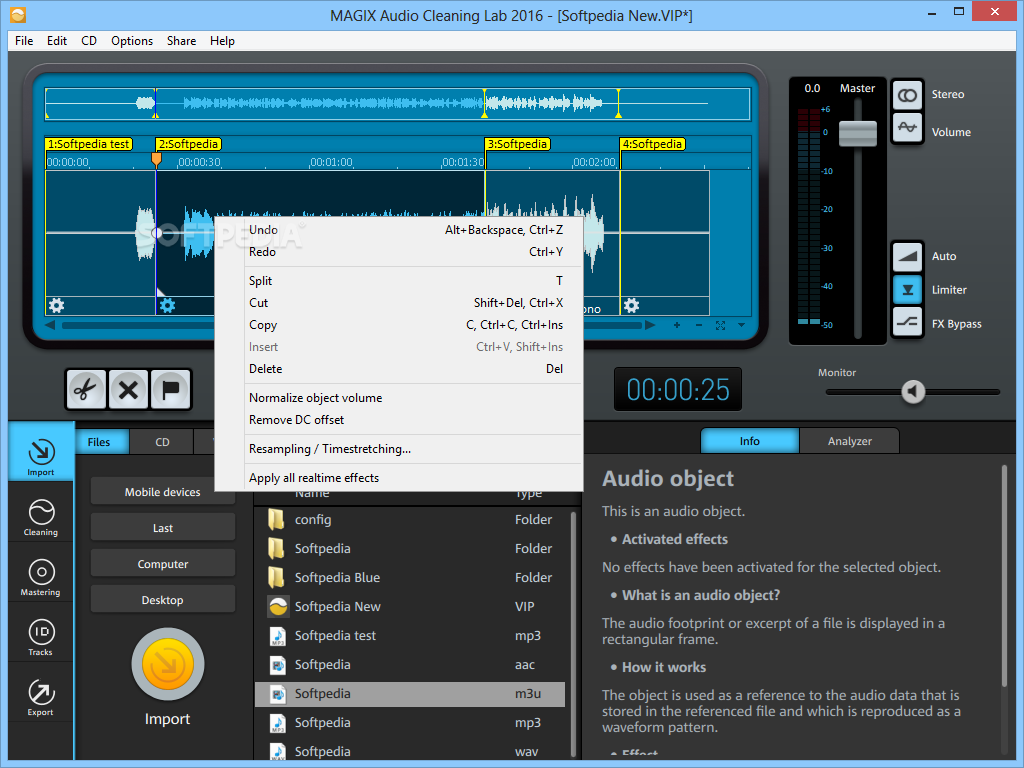Click the Mobile devices button

(x=163, y=492)
